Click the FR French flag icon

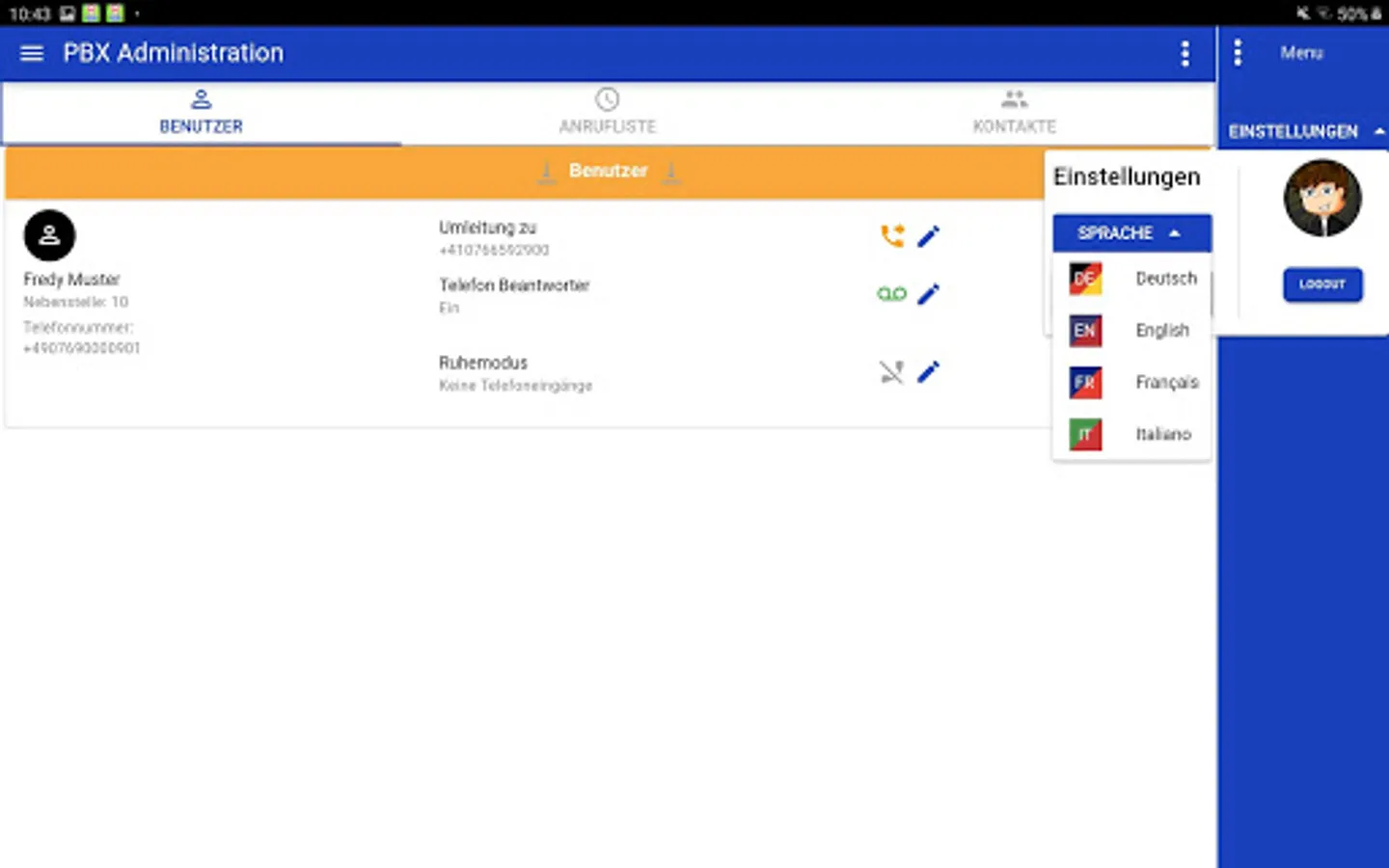[1085, 383]
